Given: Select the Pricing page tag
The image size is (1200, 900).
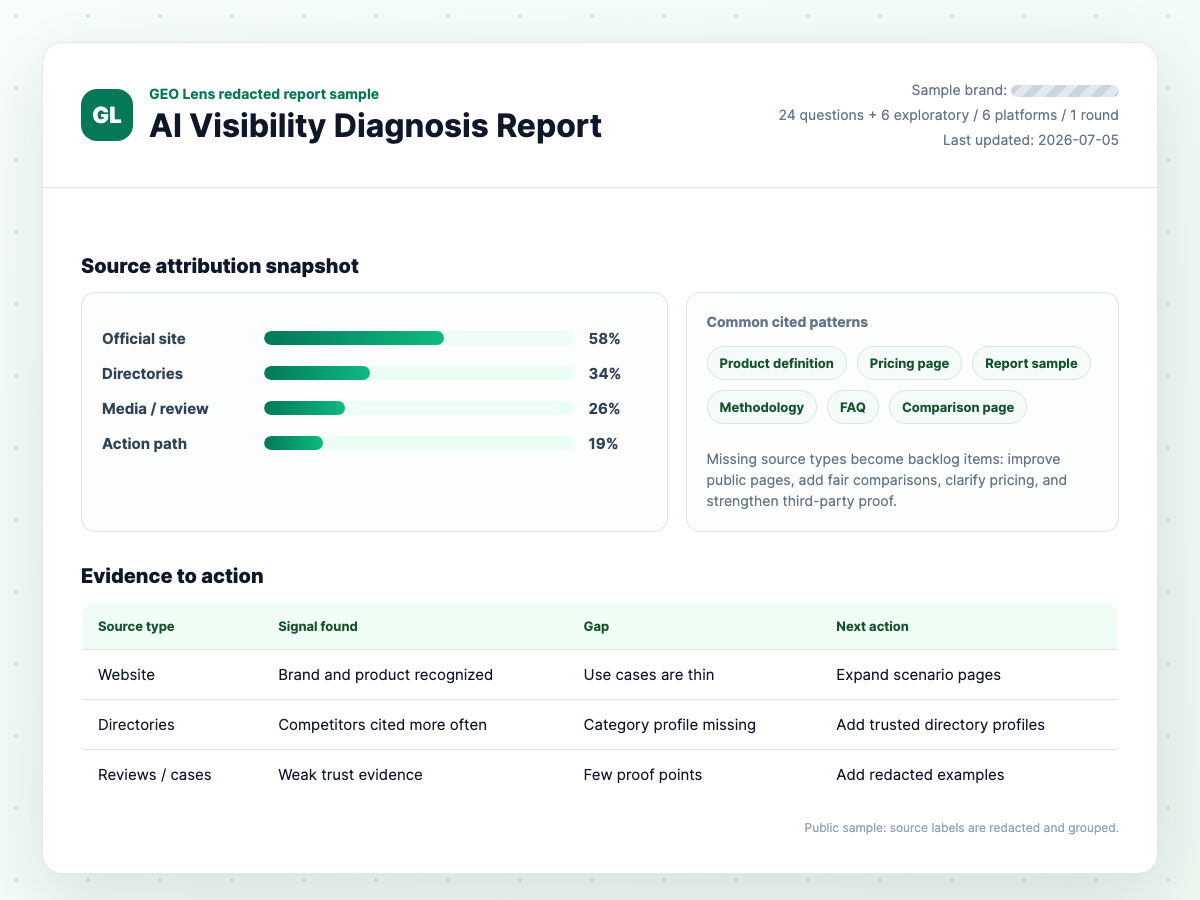Looking at the screenshot, I should pyautogui.click(x=909, y=363).
